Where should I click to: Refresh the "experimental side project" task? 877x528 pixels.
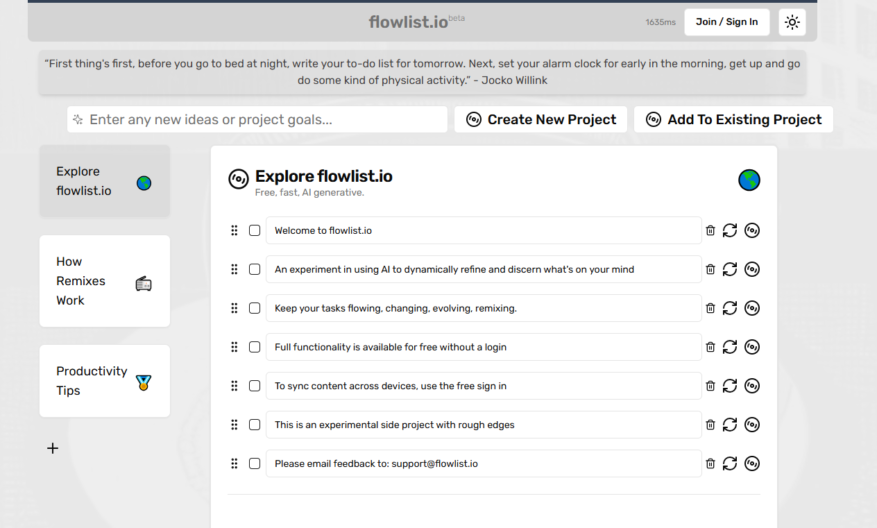[x=730, y=425]
